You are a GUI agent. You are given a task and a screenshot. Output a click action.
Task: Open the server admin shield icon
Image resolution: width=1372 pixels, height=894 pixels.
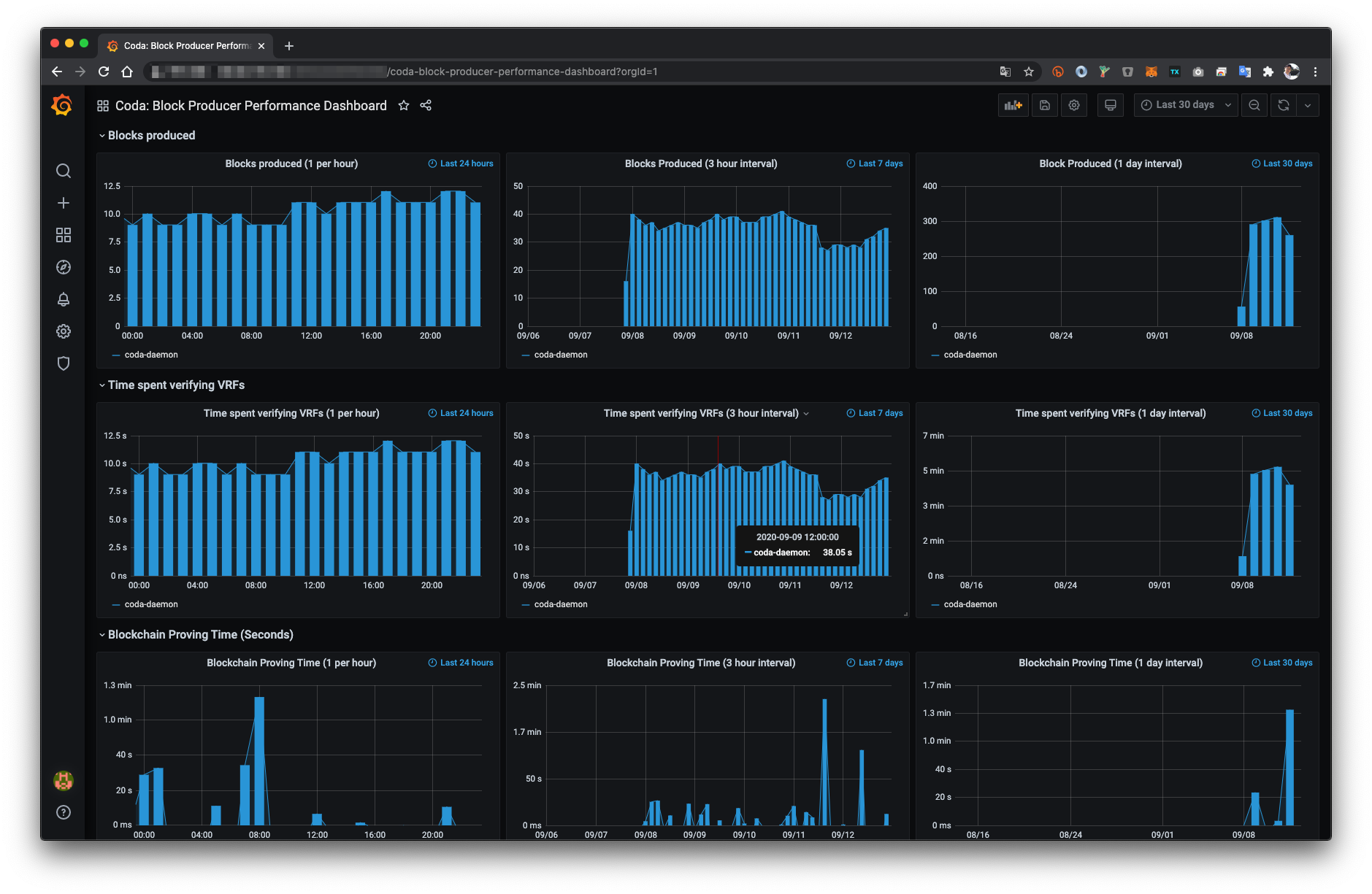(x=64, y=363)
